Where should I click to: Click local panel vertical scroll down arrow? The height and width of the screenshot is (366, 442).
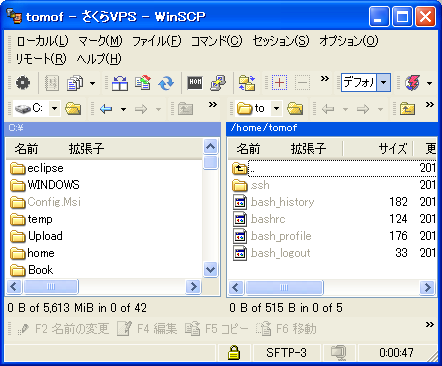tap(211, 269)
